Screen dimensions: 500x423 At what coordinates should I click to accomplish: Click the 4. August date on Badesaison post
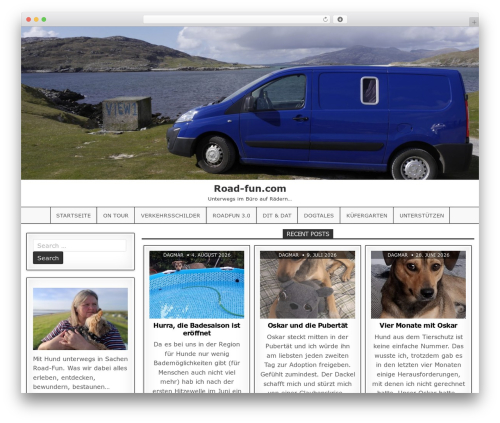point(211,255)
